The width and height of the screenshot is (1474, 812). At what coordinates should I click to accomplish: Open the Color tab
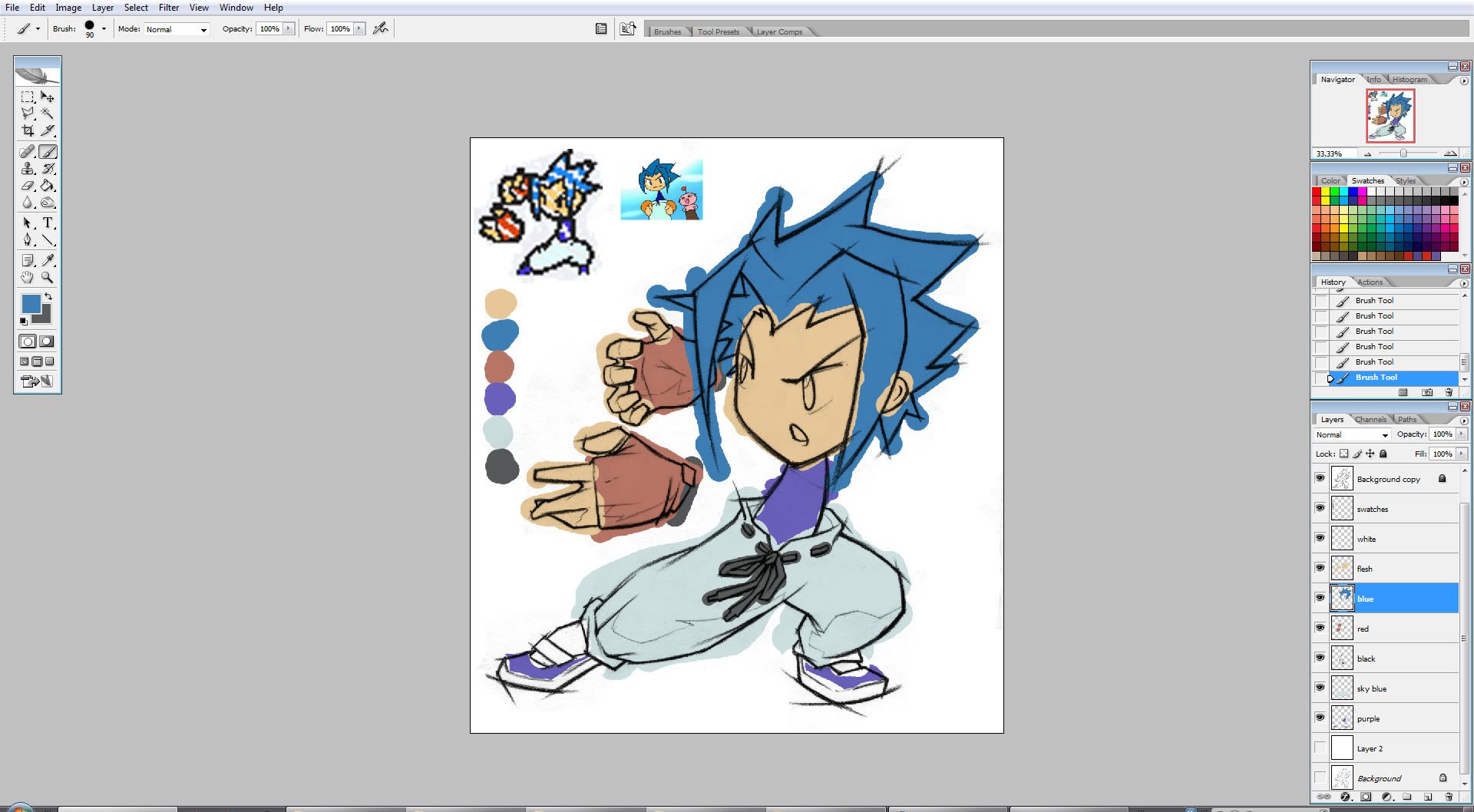point(1330,180)
